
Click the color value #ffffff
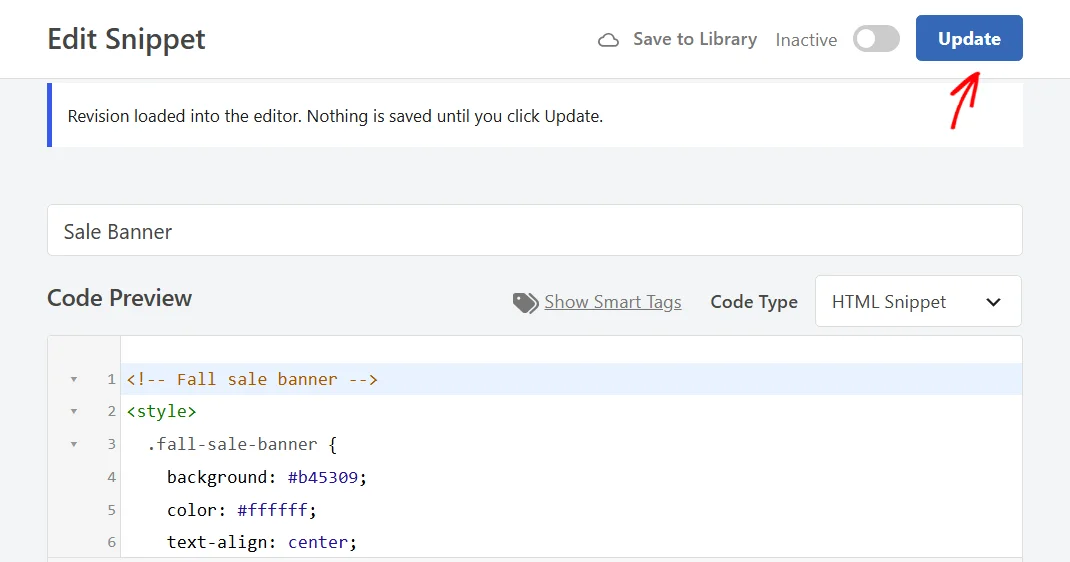pos(272,509)
